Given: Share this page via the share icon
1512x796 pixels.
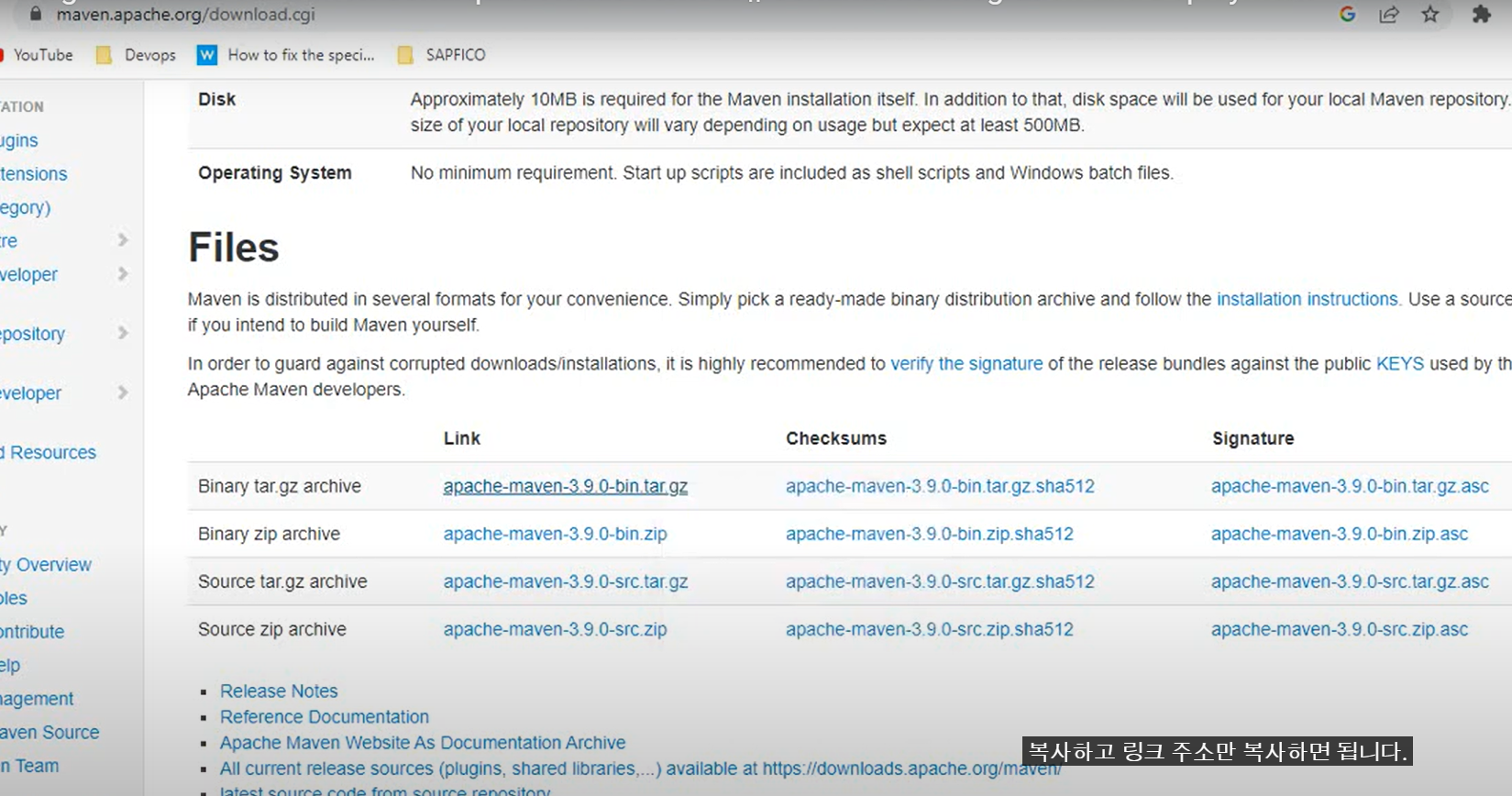Looking at the screenshot, I should coord(1389,14).
